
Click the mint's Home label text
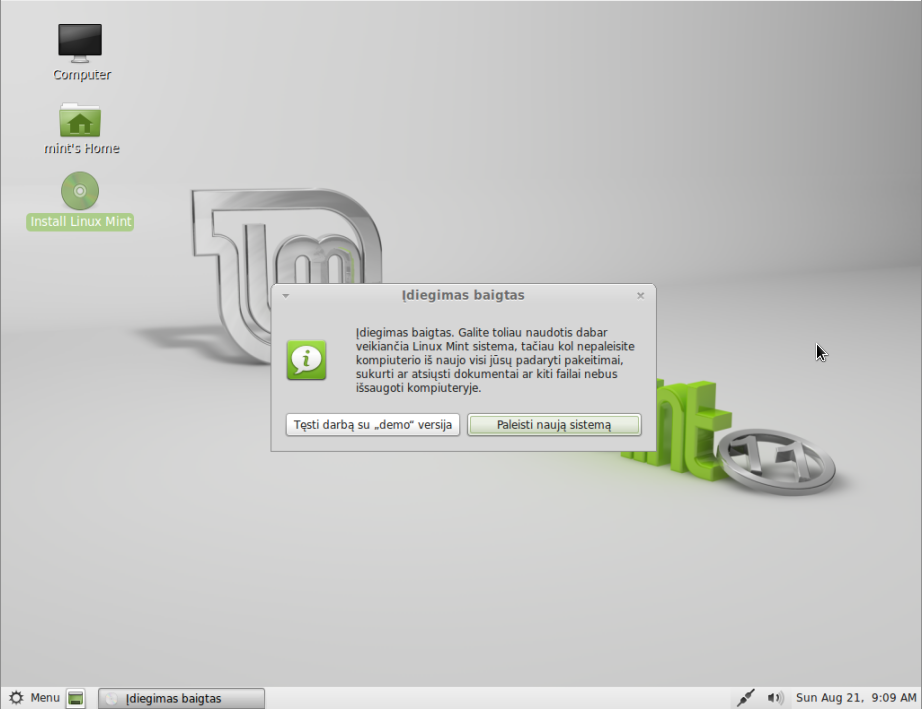click(82, 148)
